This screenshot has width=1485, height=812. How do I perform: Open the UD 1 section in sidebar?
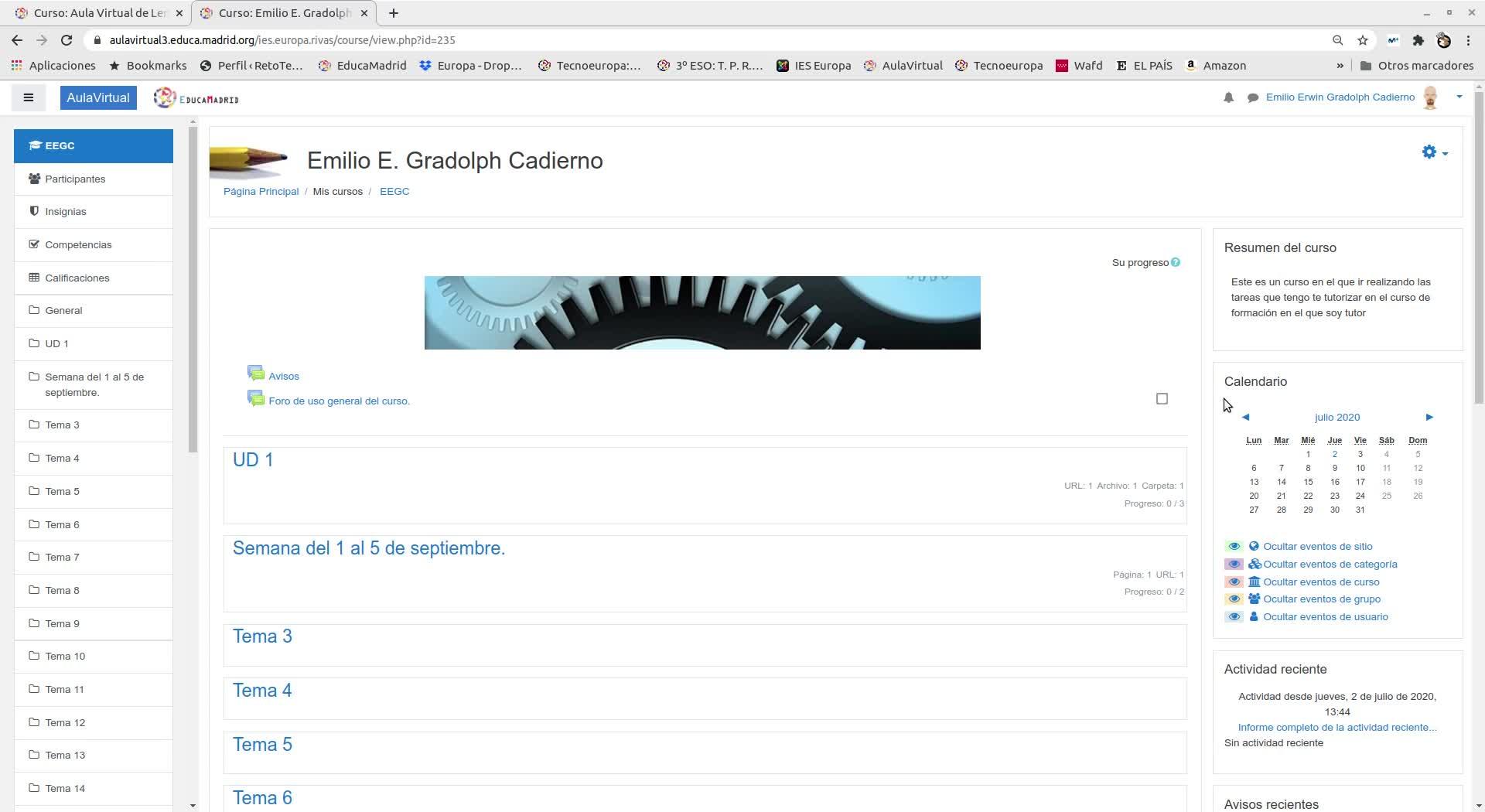pos(94,344)
